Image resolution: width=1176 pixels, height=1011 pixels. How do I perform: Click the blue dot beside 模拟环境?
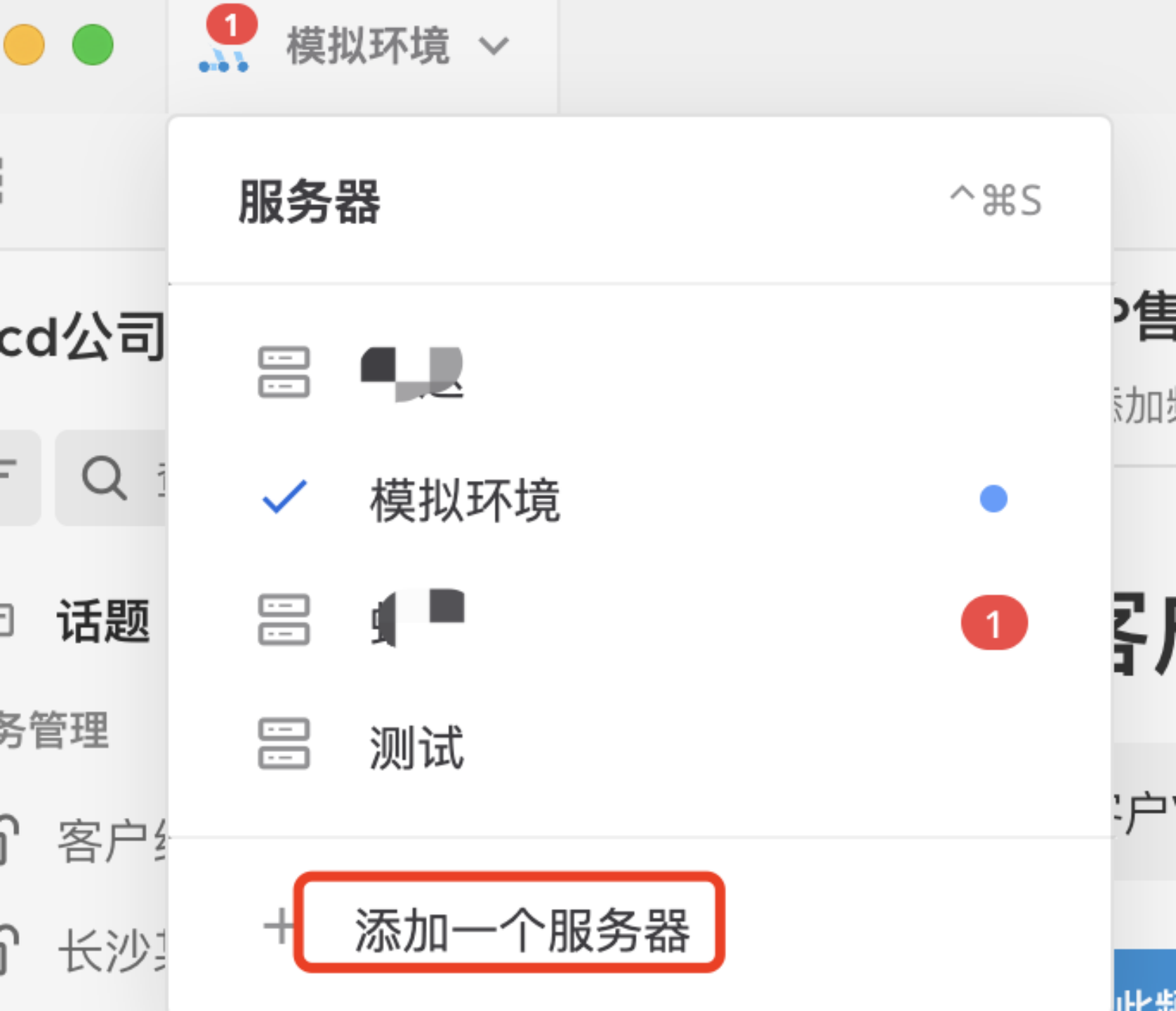coord(993,499)
